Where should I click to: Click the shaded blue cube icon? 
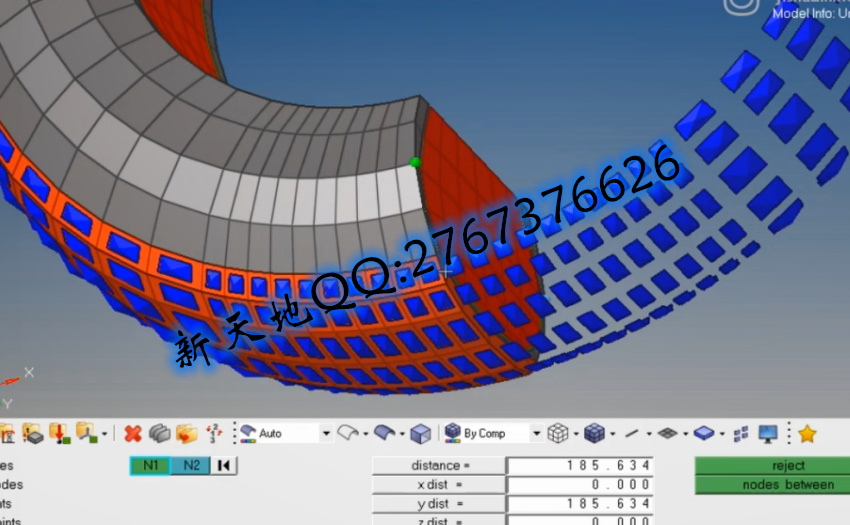[x=595, y=433]
